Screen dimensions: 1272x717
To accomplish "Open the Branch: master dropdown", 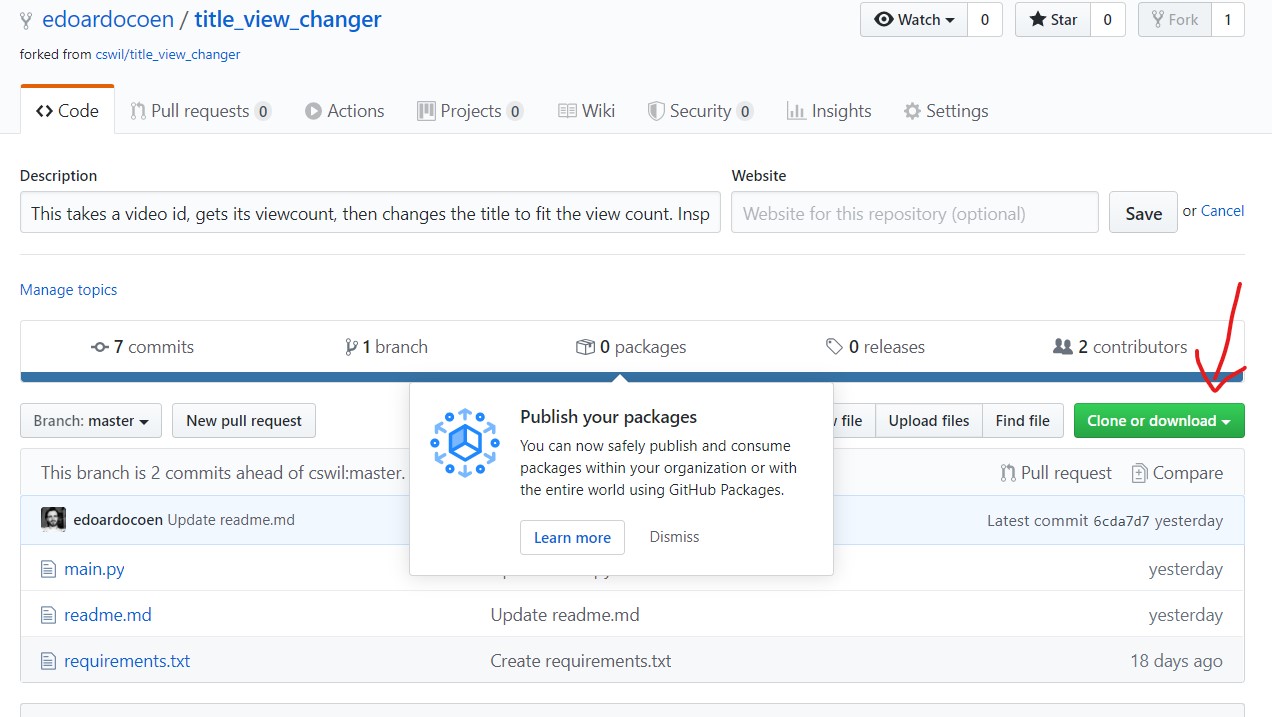I will click(x=91, y=421).
